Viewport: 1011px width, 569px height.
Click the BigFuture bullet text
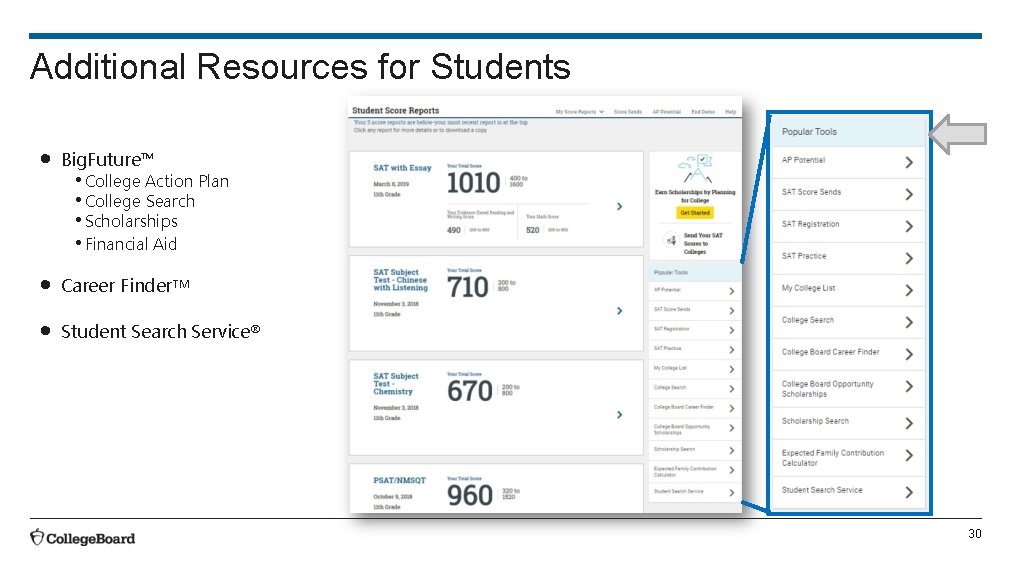pyautogui.click(x=107, y=159)
